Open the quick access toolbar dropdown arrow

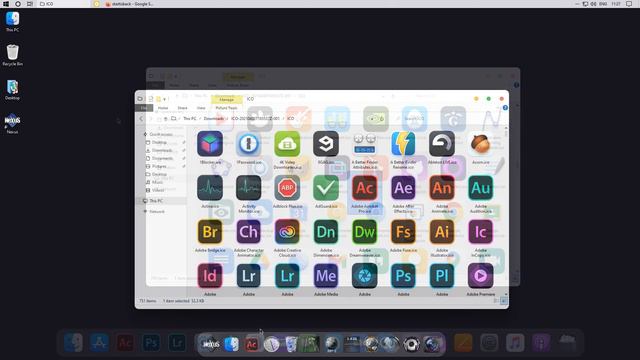point(165,99)
